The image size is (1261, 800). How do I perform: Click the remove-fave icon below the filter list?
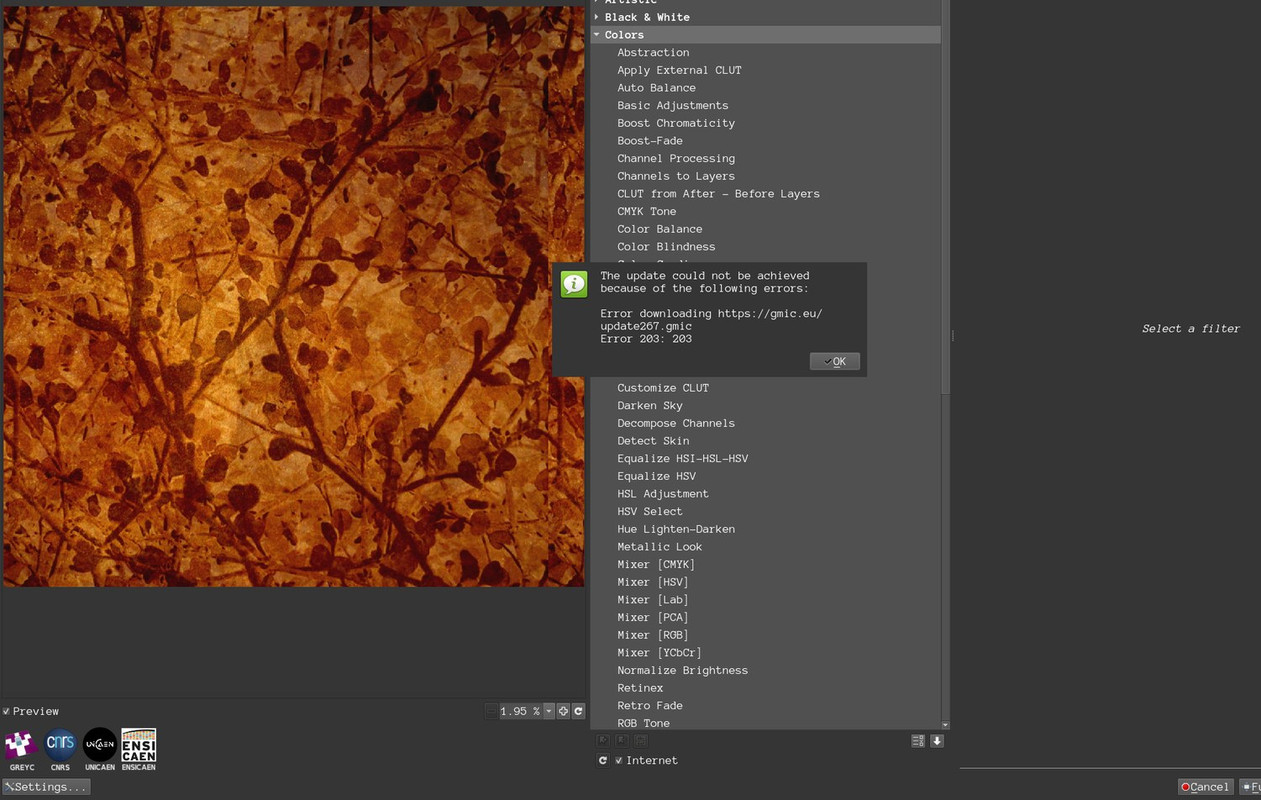[x=621, y=740]
